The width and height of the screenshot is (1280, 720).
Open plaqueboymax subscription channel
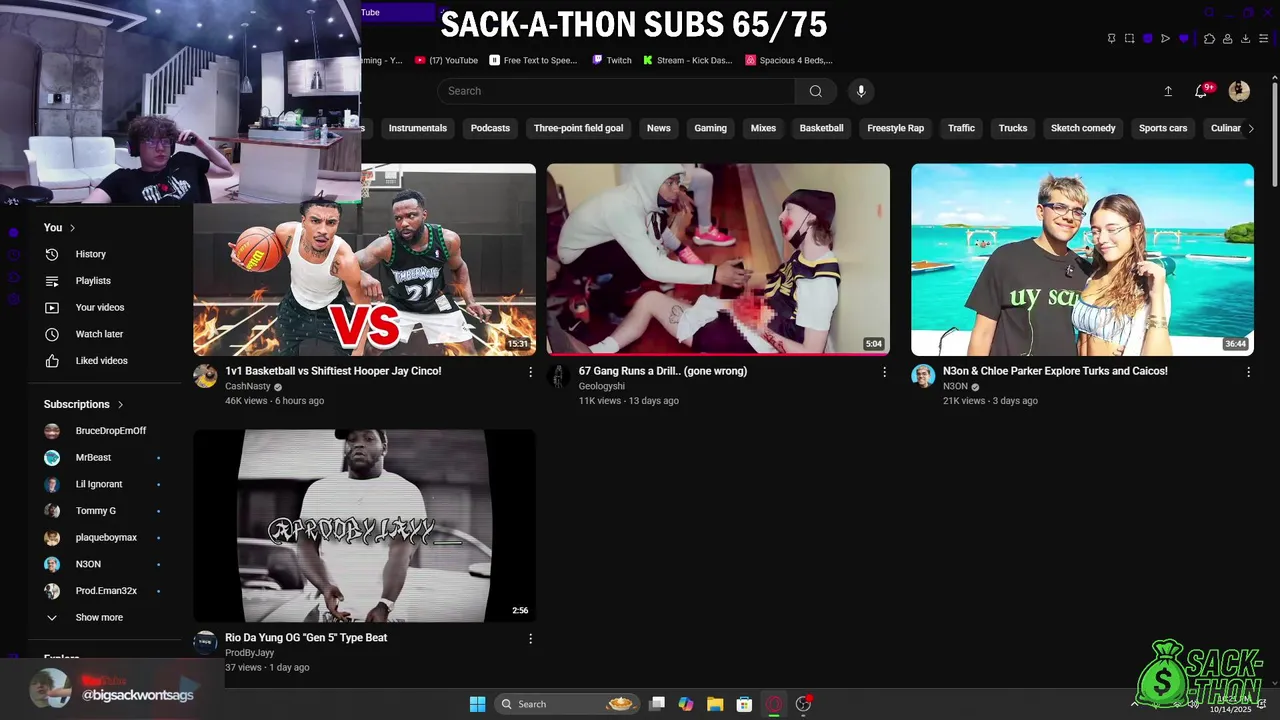tap(106, 538)
